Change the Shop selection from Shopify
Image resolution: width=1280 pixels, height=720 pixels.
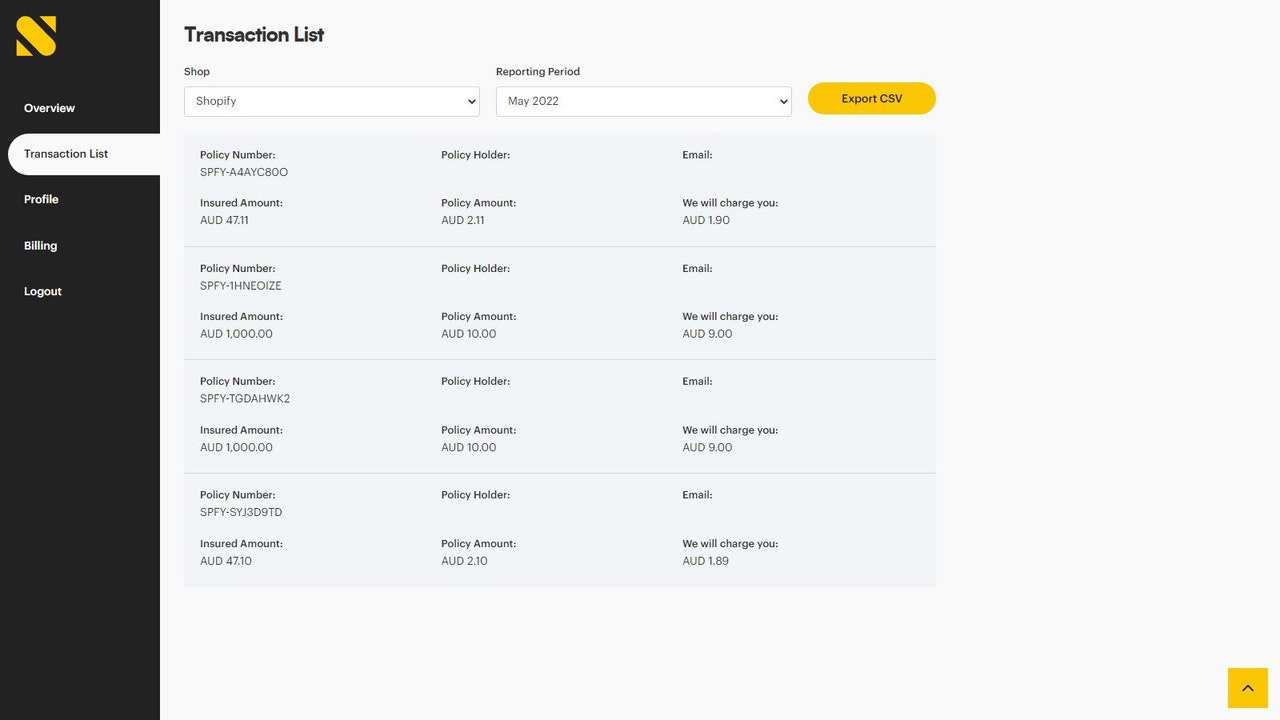[330, 101]
